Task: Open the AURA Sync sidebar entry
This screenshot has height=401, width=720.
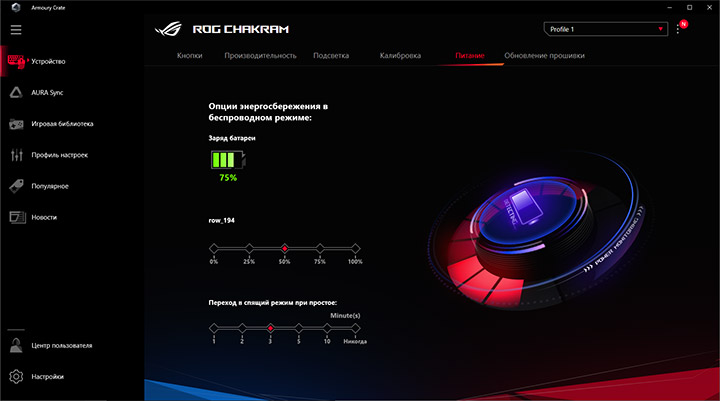Action: (47, 93)
